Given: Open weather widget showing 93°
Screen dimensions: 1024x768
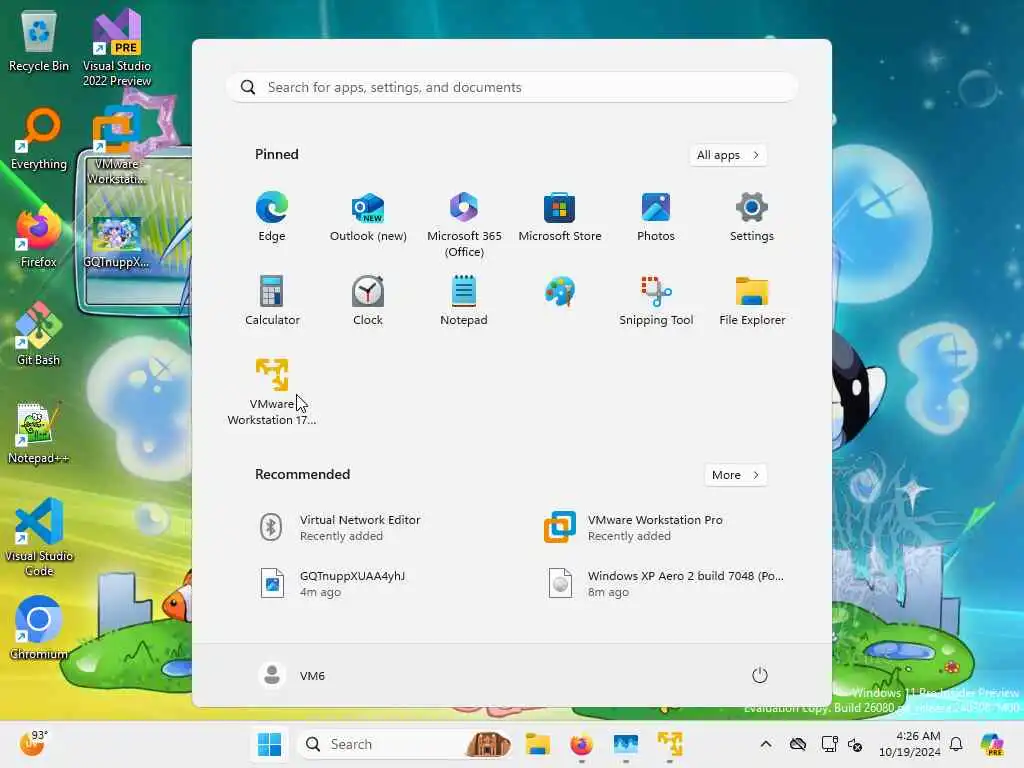Looking at the screenshot, I should click(x=33, y=743).
